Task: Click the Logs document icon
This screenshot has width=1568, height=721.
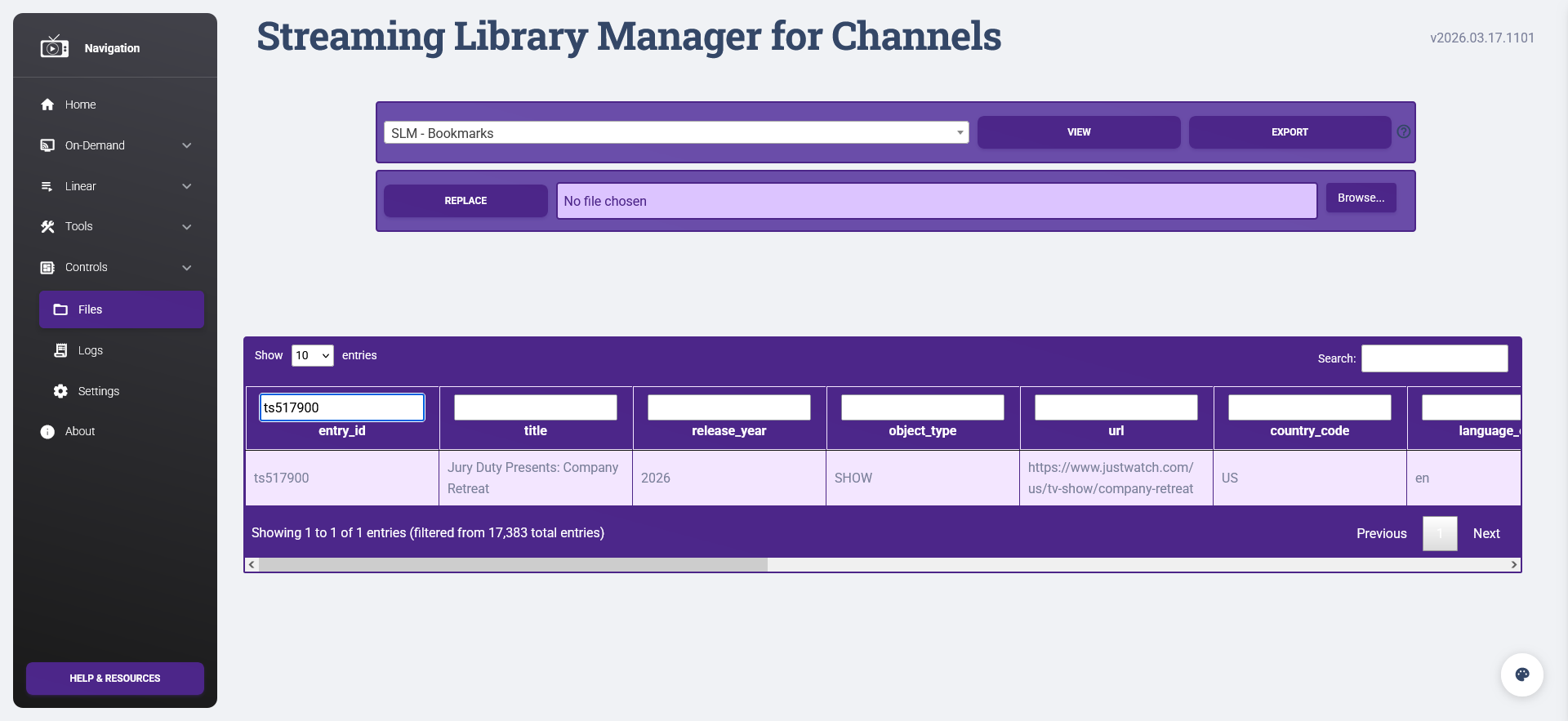Action: point(60,350)
